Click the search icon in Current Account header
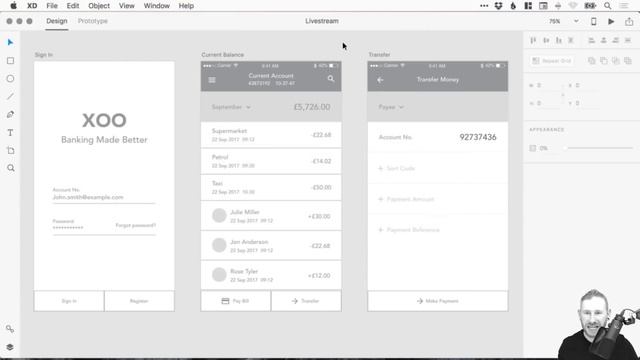640x360 pixels. pyautogui.click(x=331, y=79)
